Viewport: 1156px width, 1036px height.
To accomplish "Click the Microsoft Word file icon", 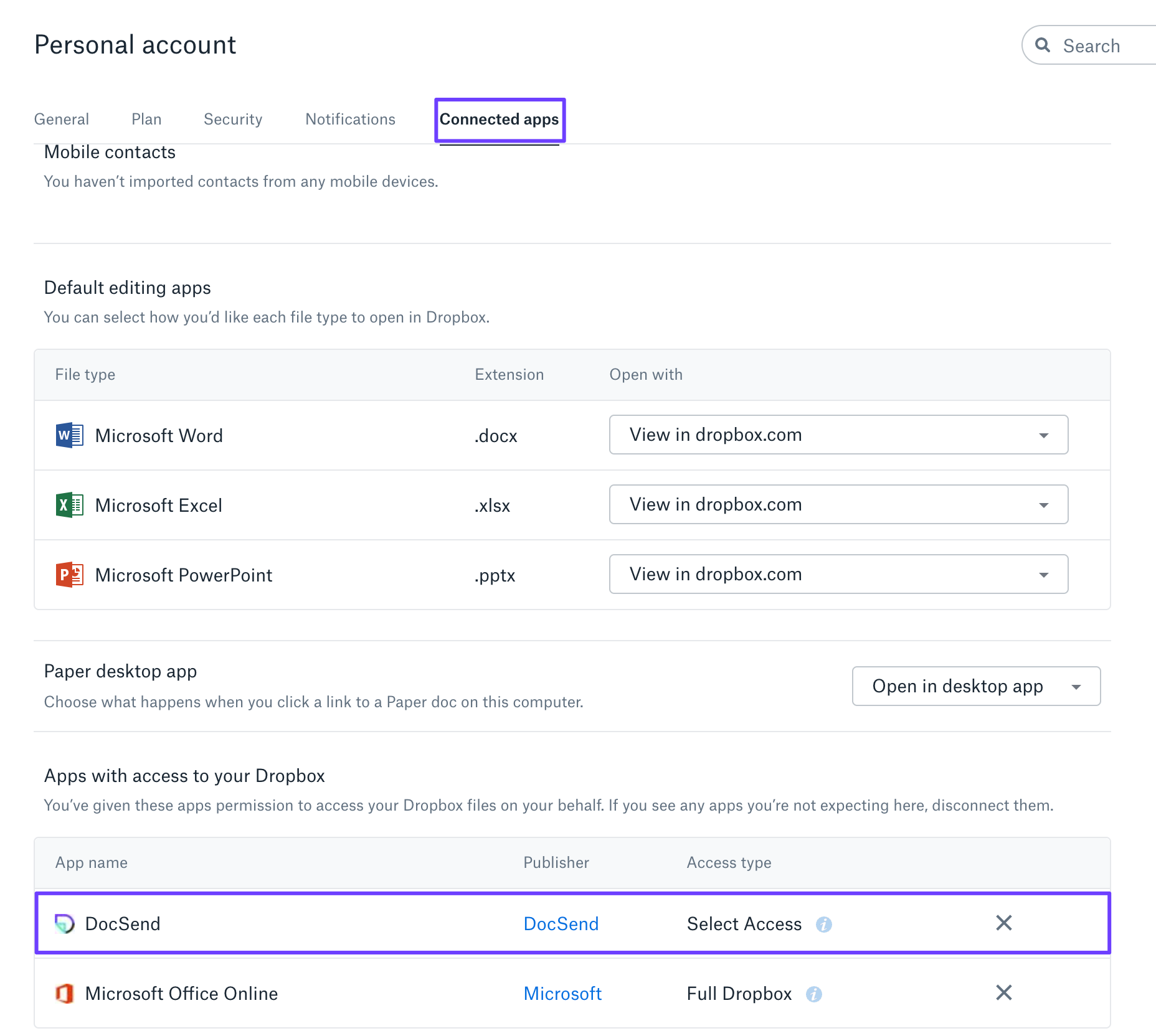I will pyautogui.click(x=69, y=435).
